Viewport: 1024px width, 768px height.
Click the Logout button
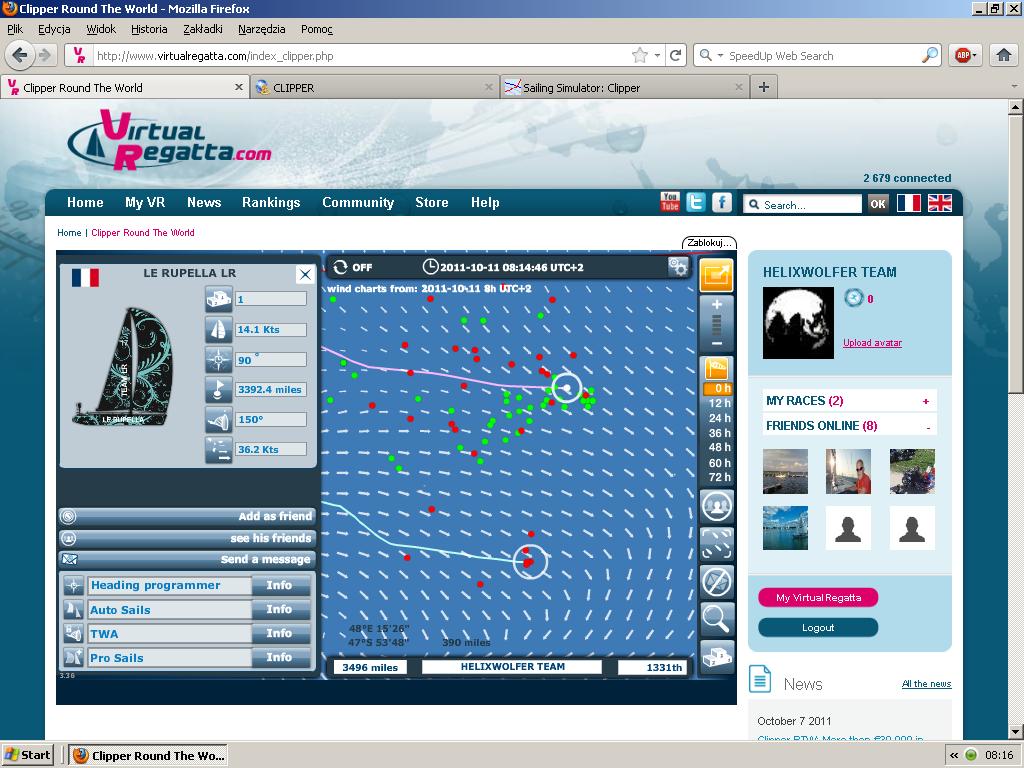tap(817, 628)
